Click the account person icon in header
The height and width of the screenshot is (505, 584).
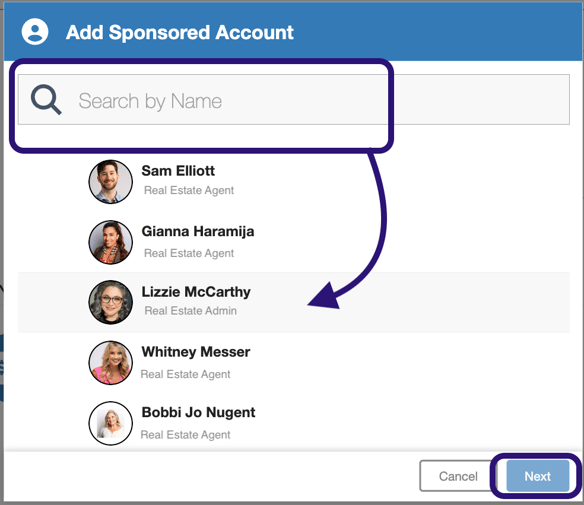pos(35,32)
